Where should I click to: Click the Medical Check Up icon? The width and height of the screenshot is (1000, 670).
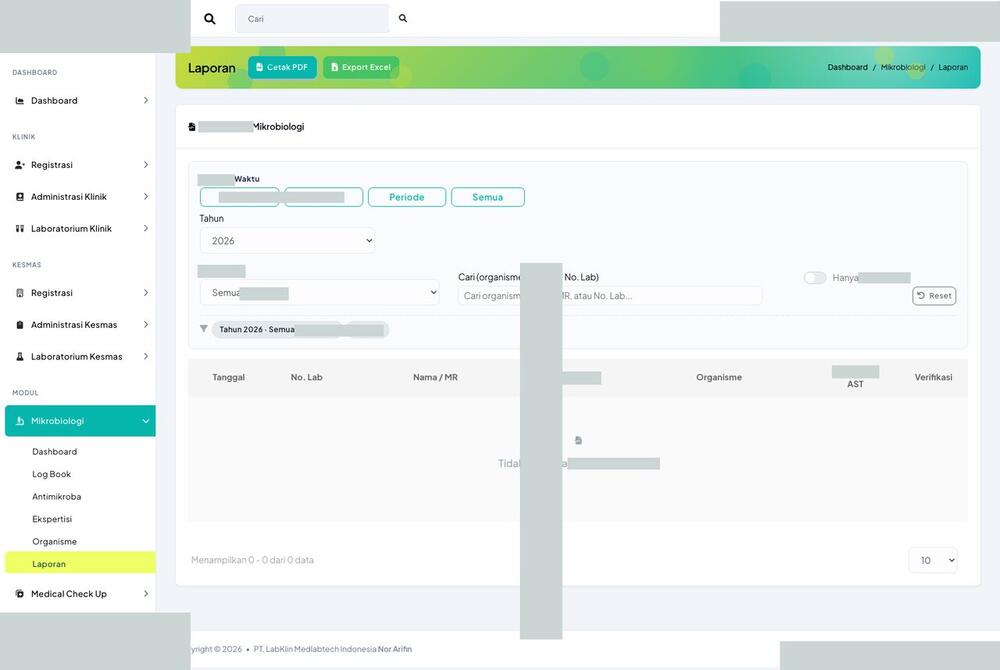[20, 594]
